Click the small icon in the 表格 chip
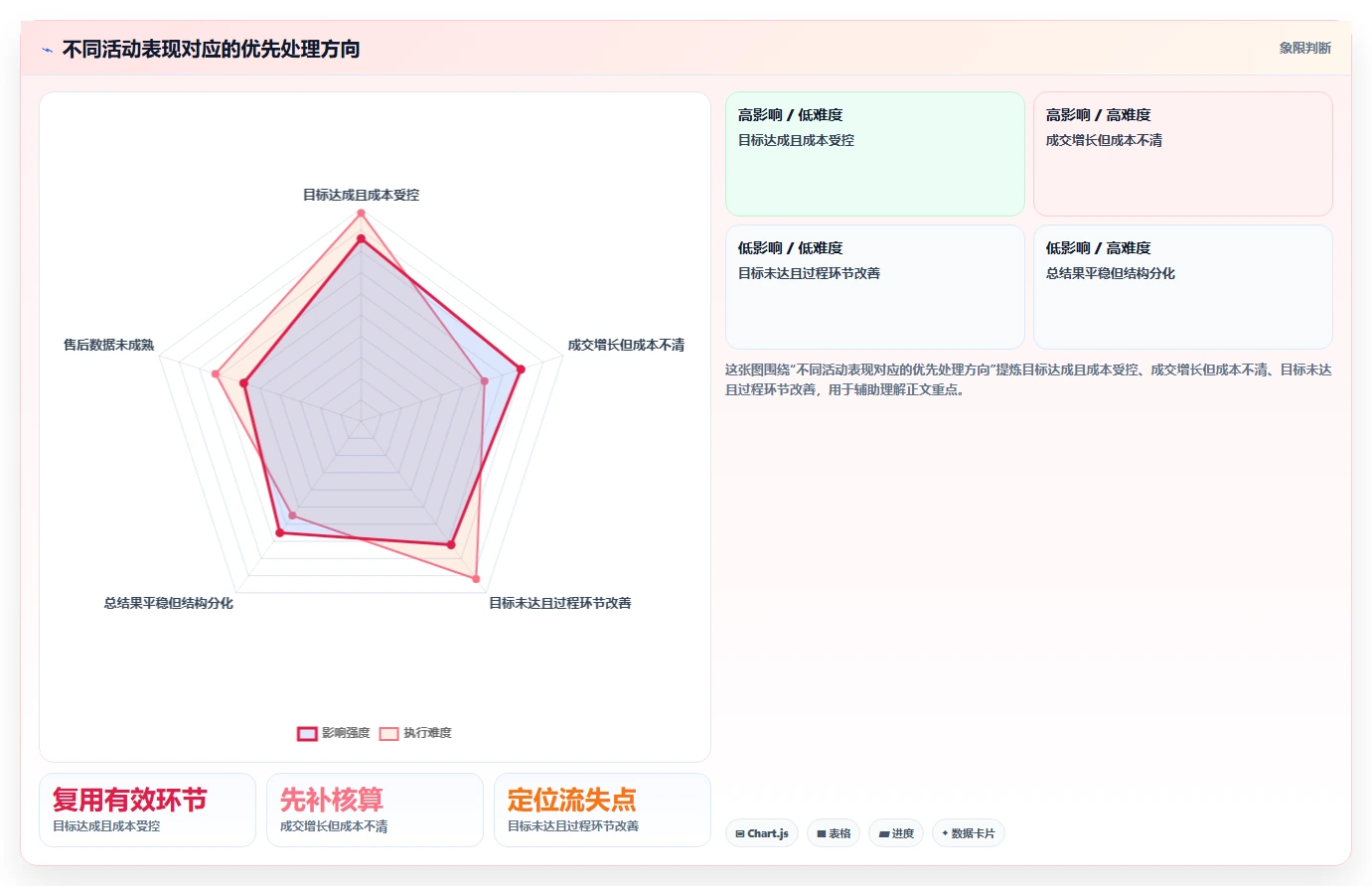This screenshot has width=1372, height=886. tap(822, 833)
